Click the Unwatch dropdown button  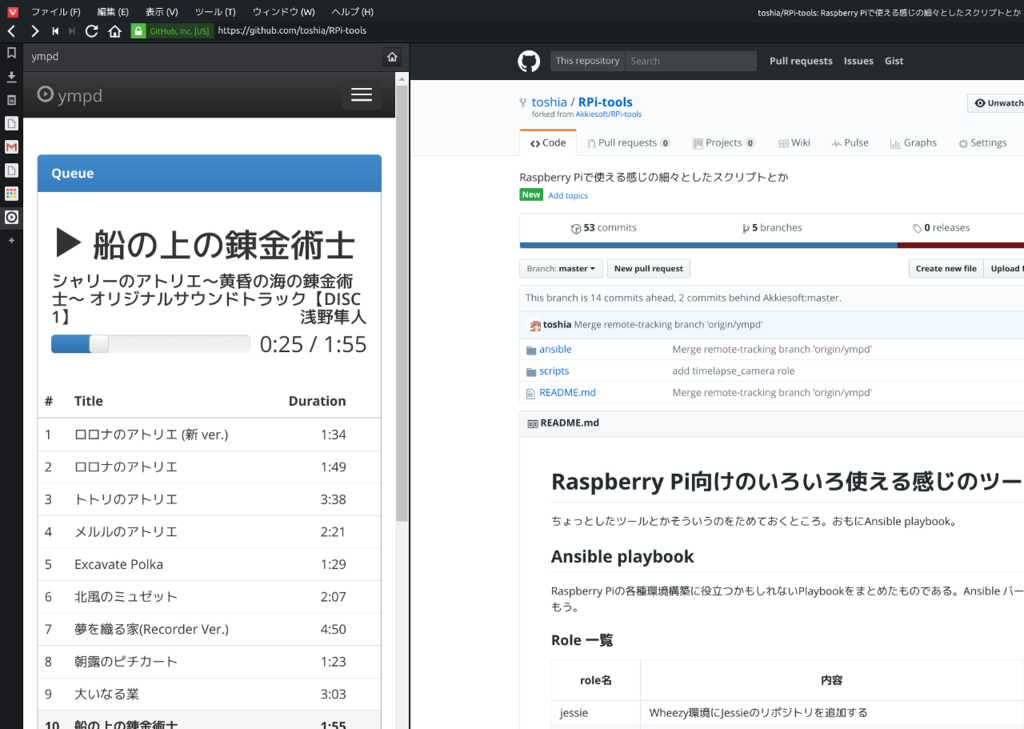(995, 103)
